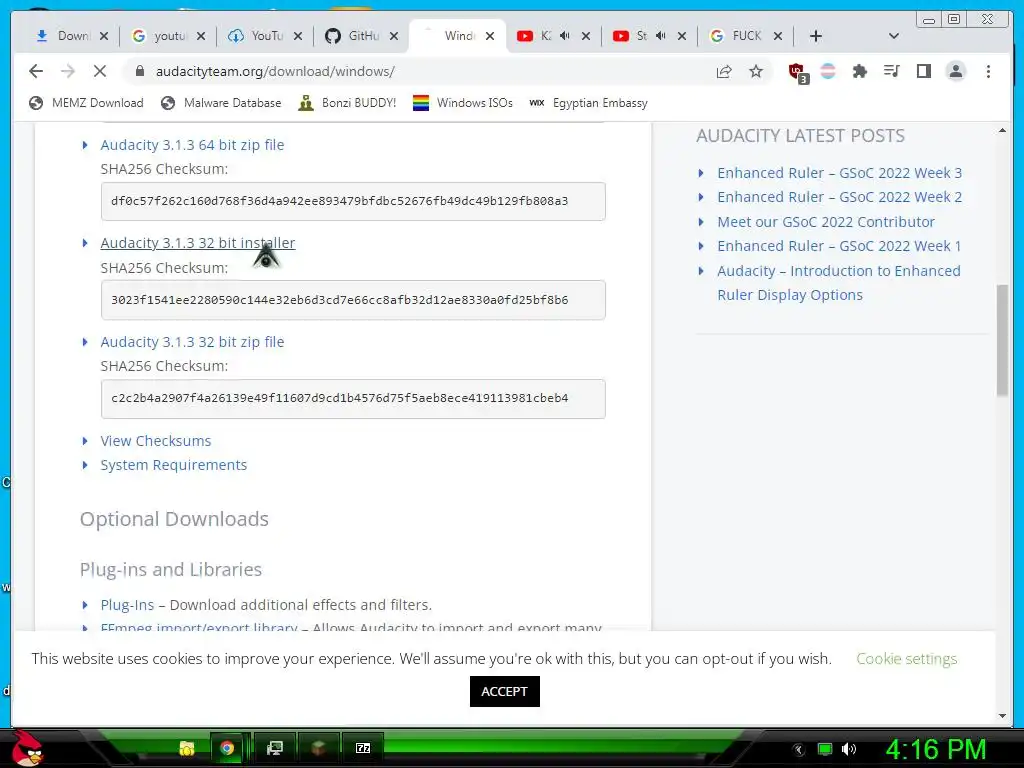Click the checksum box starting with 3023f154
Screen dimensions: 1024x768
(353, 300)
